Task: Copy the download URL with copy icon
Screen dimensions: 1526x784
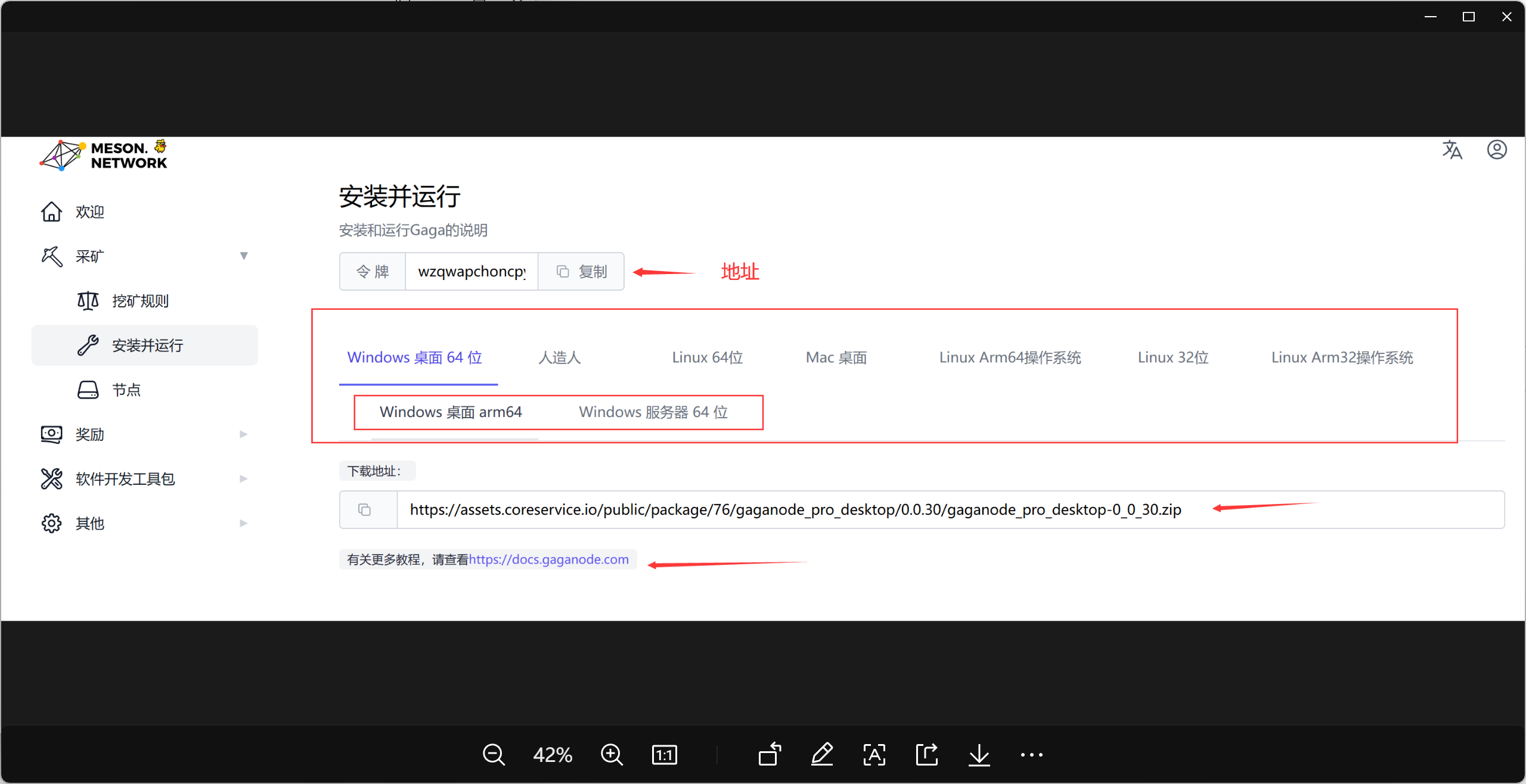Action: point(364,510)
